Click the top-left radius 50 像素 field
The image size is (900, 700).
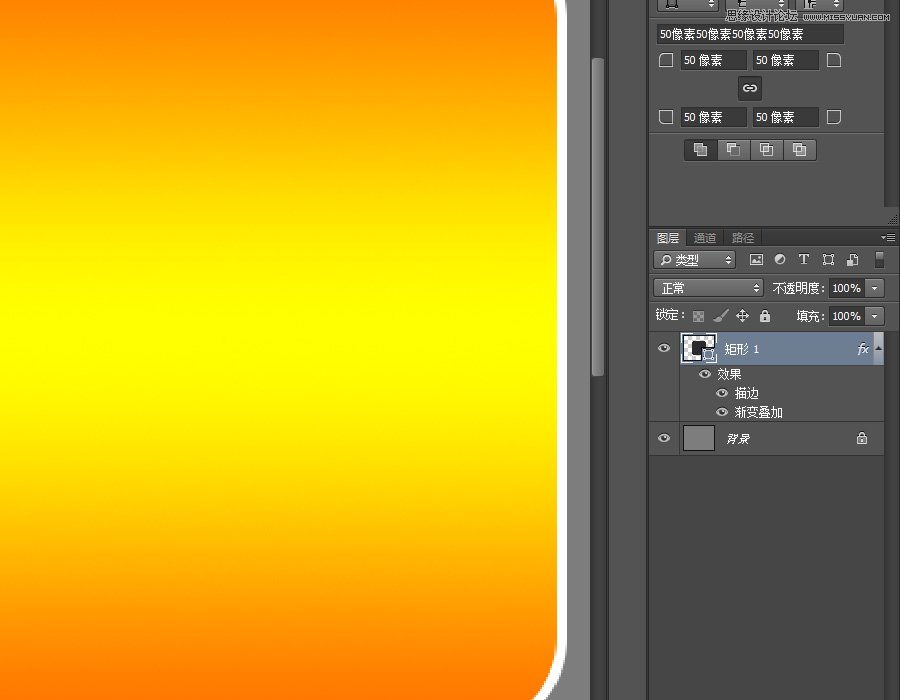click(x=713, y=60)
